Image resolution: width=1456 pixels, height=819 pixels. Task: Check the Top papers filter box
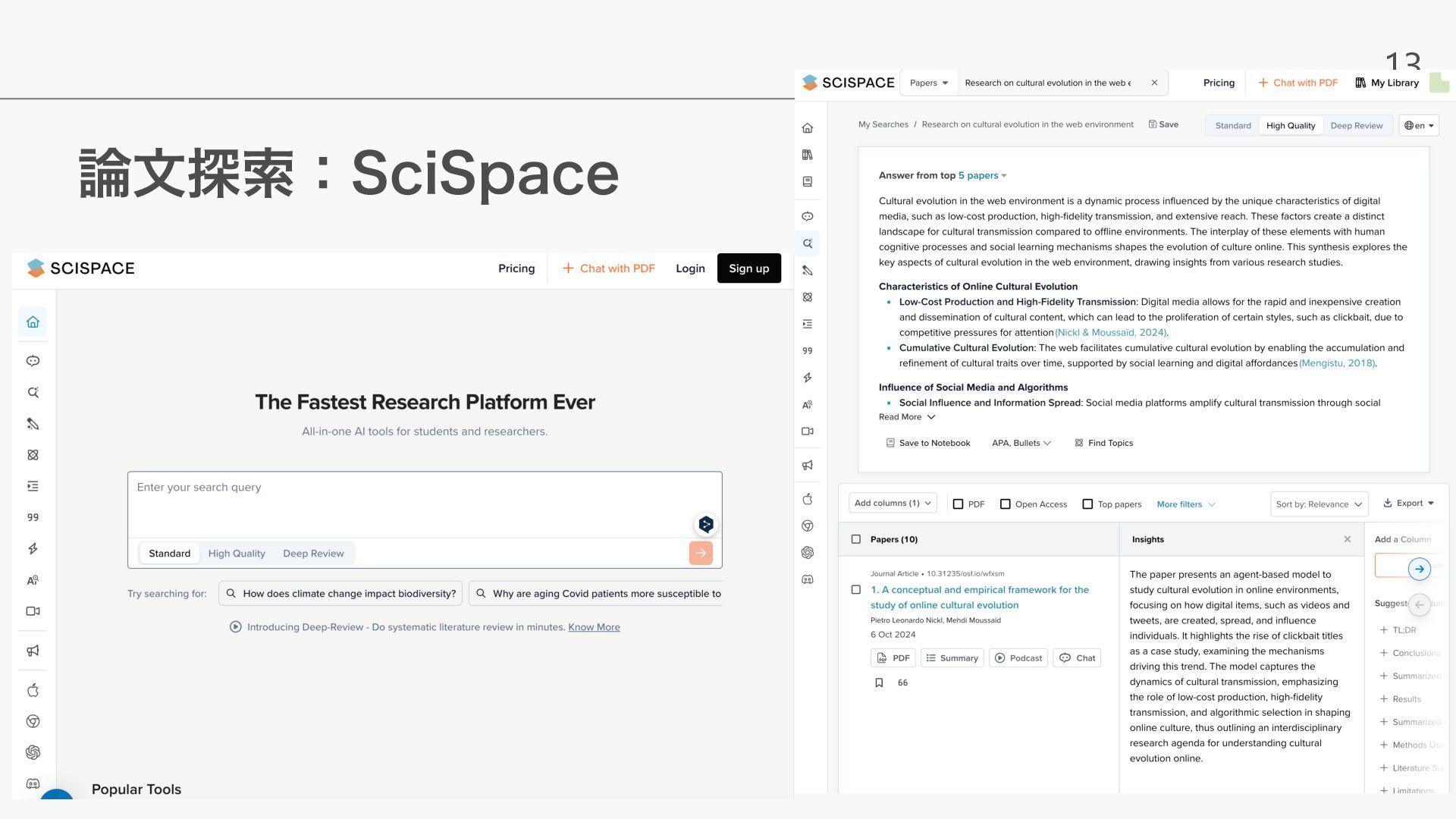click(x=1087, y=504)
